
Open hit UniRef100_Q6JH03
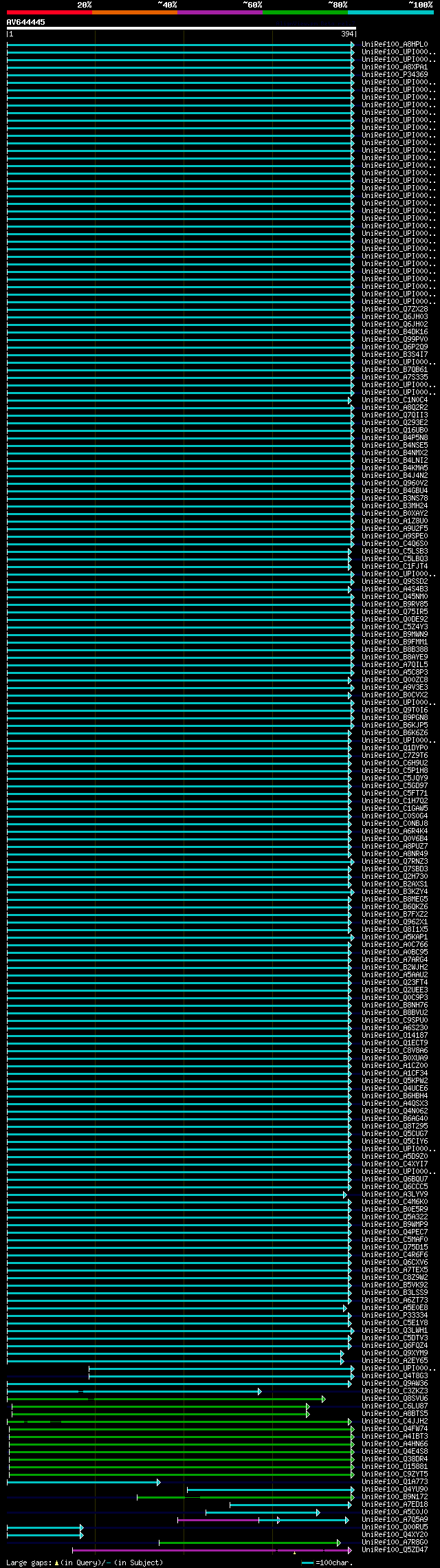(395, 317)
